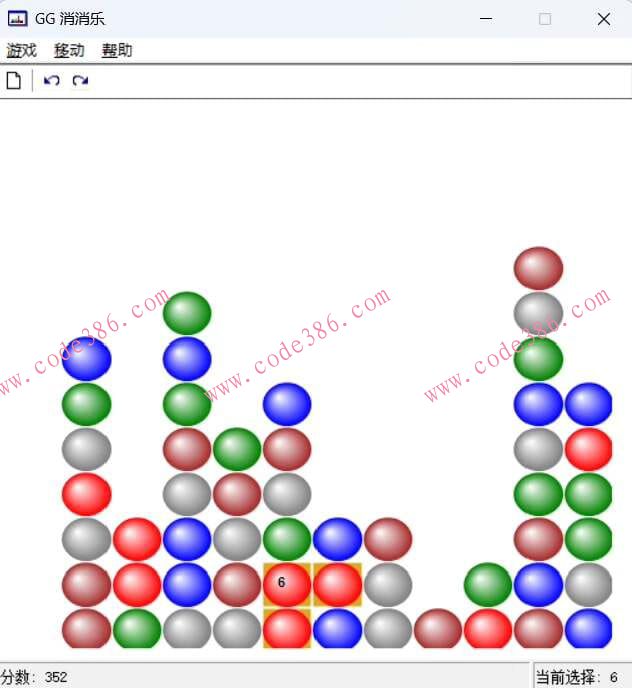This screenshot has width=632, height=688.
Task: Click the blue ball topping the leftmost column
Action: (86, 359)
